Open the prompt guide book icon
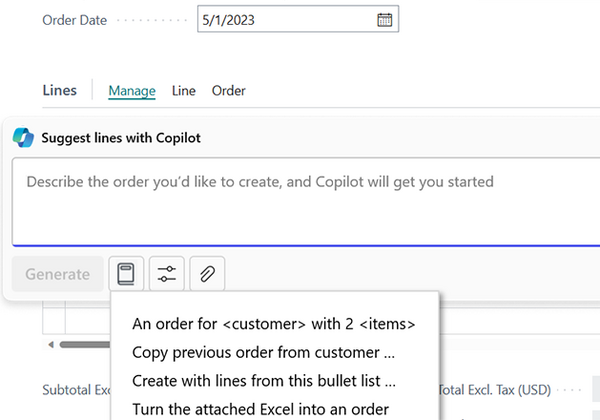The image size is (600, 420). coord(126,274)
